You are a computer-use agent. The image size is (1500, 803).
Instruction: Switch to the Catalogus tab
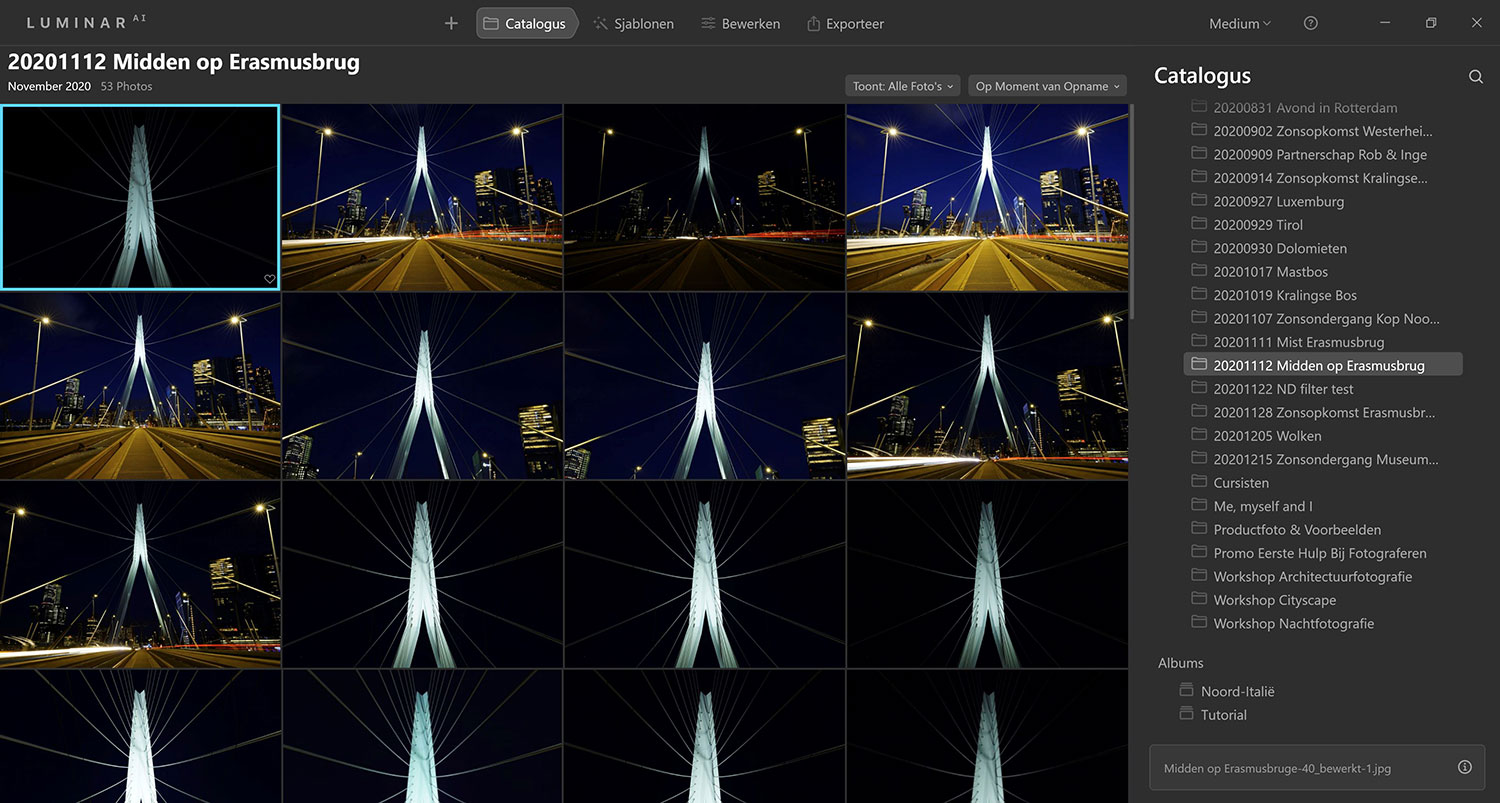tap(526, 23)
